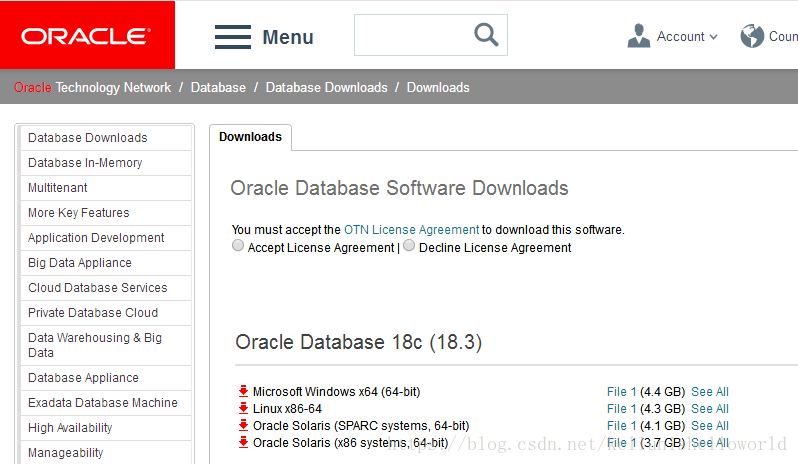Image resolution: width=798 pixels, height=464 pixels.
Task: Open Big Data Appliance in sidebar
Action: pyautogui.click(x=105, y=263)
